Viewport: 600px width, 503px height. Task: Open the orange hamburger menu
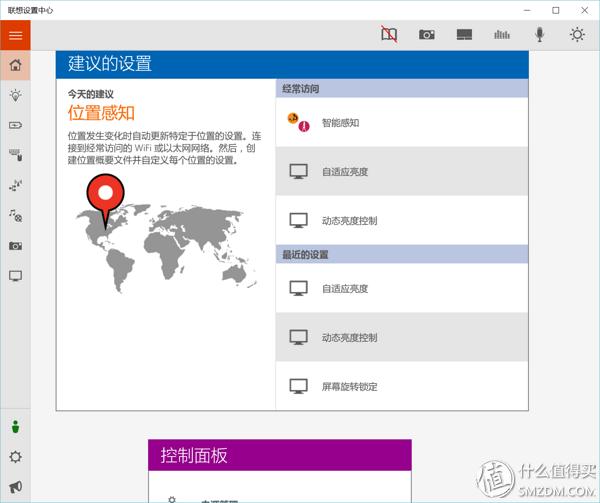(15, 35)
